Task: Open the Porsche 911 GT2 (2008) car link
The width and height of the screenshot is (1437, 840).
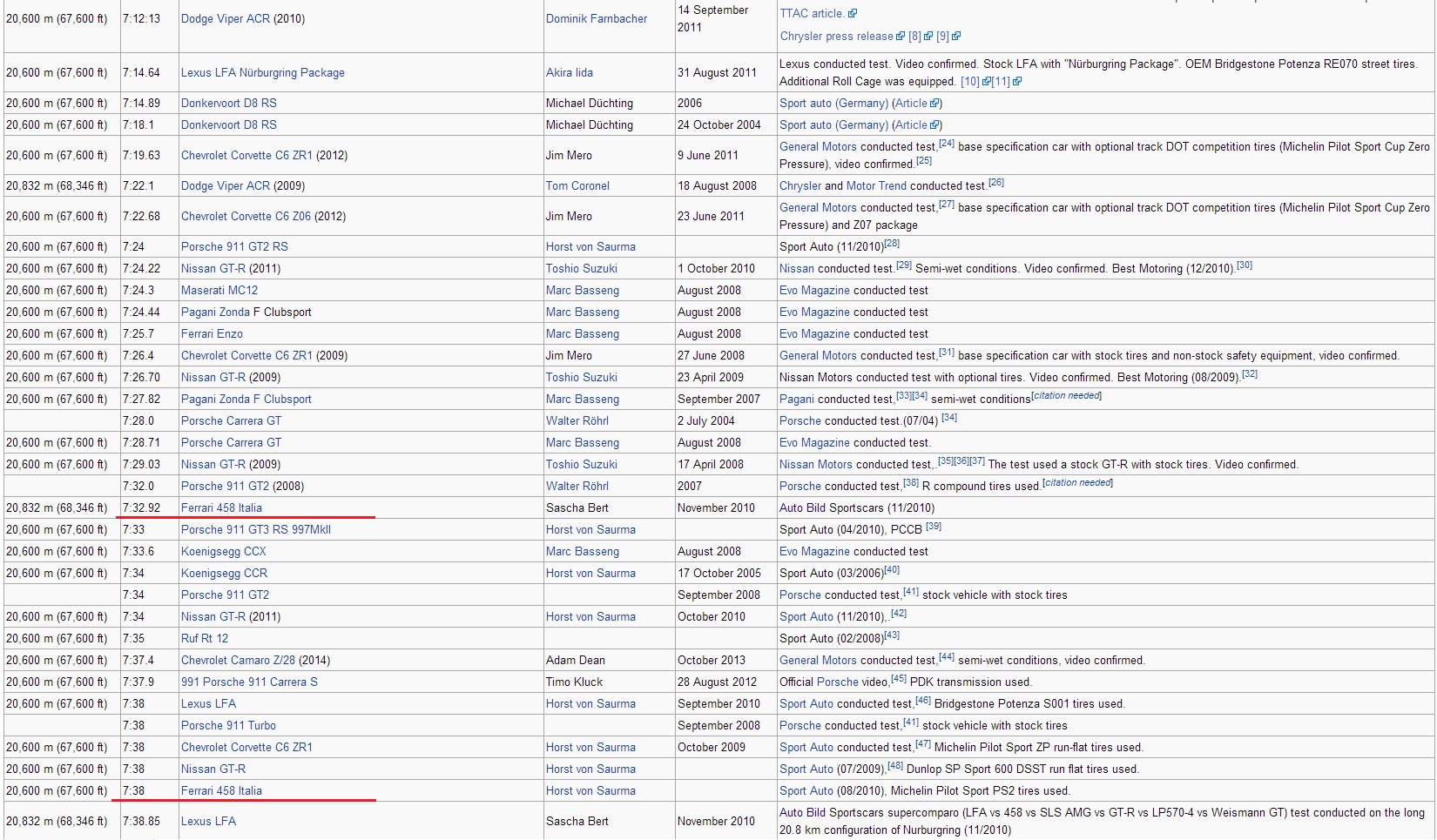Action: [x=225, y=486]
